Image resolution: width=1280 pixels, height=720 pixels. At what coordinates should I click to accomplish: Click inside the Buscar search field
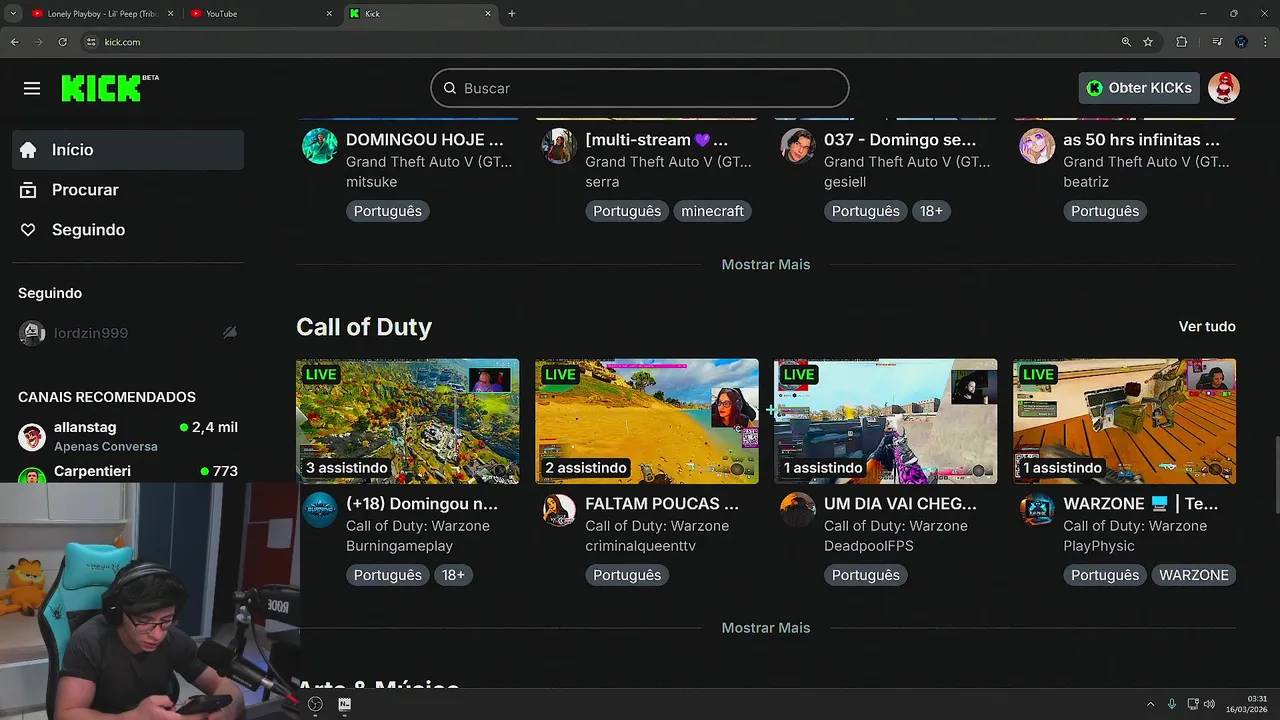(x=640, y=88)
